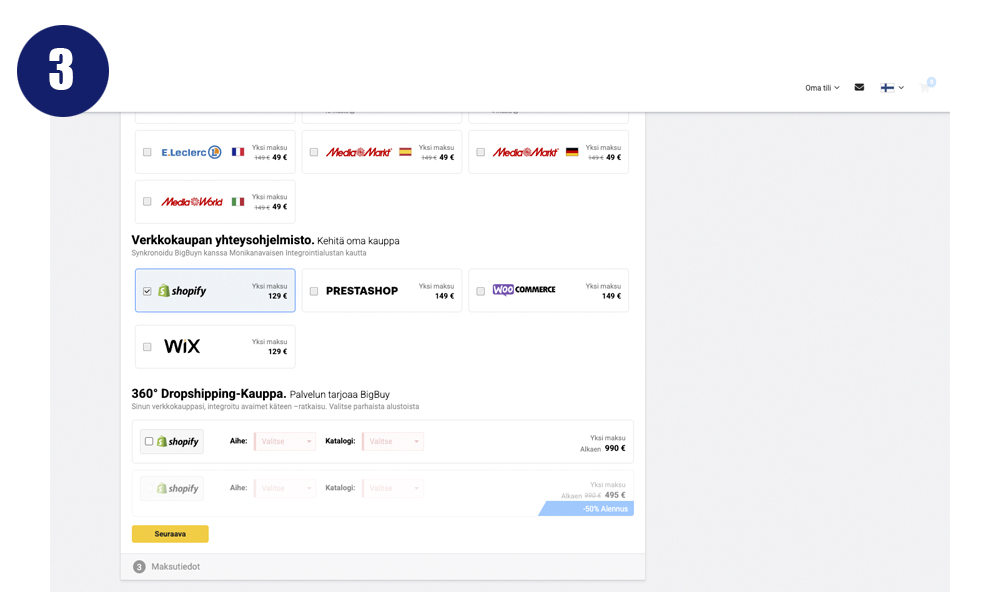Click the Italian flag on MediaWorld card
The height and width of the screenshot is (615, 1000).
tap(238, 202)
